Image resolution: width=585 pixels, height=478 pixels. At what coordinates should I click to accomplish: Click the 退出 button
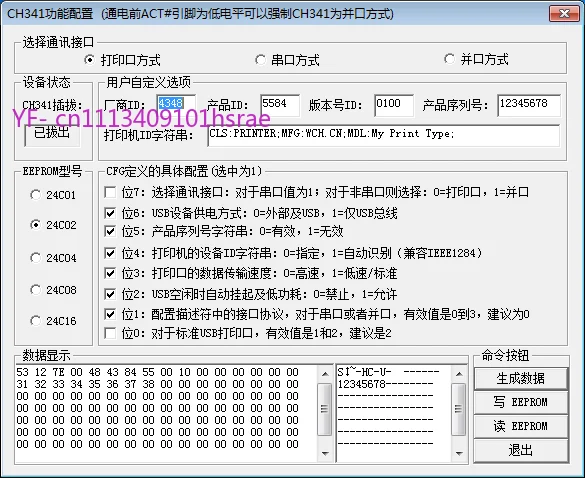tap(521, 450)
